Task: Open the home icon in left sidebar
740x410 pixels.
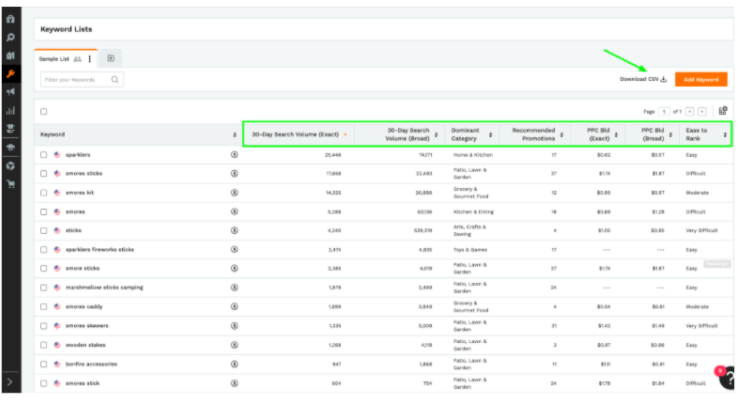Action: point(10,19)
